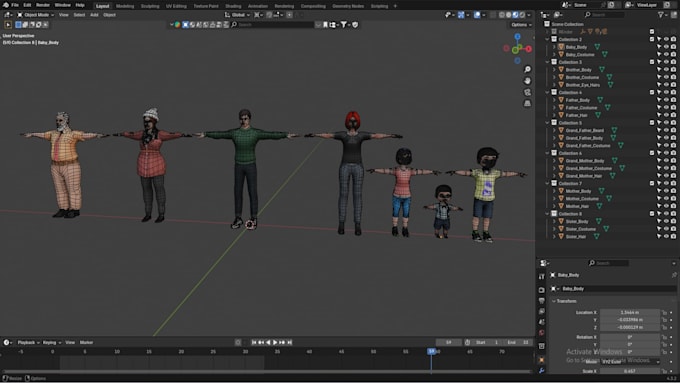Toggle viewport overlays button
680x383 pixels.
click(x=477, y=15)
